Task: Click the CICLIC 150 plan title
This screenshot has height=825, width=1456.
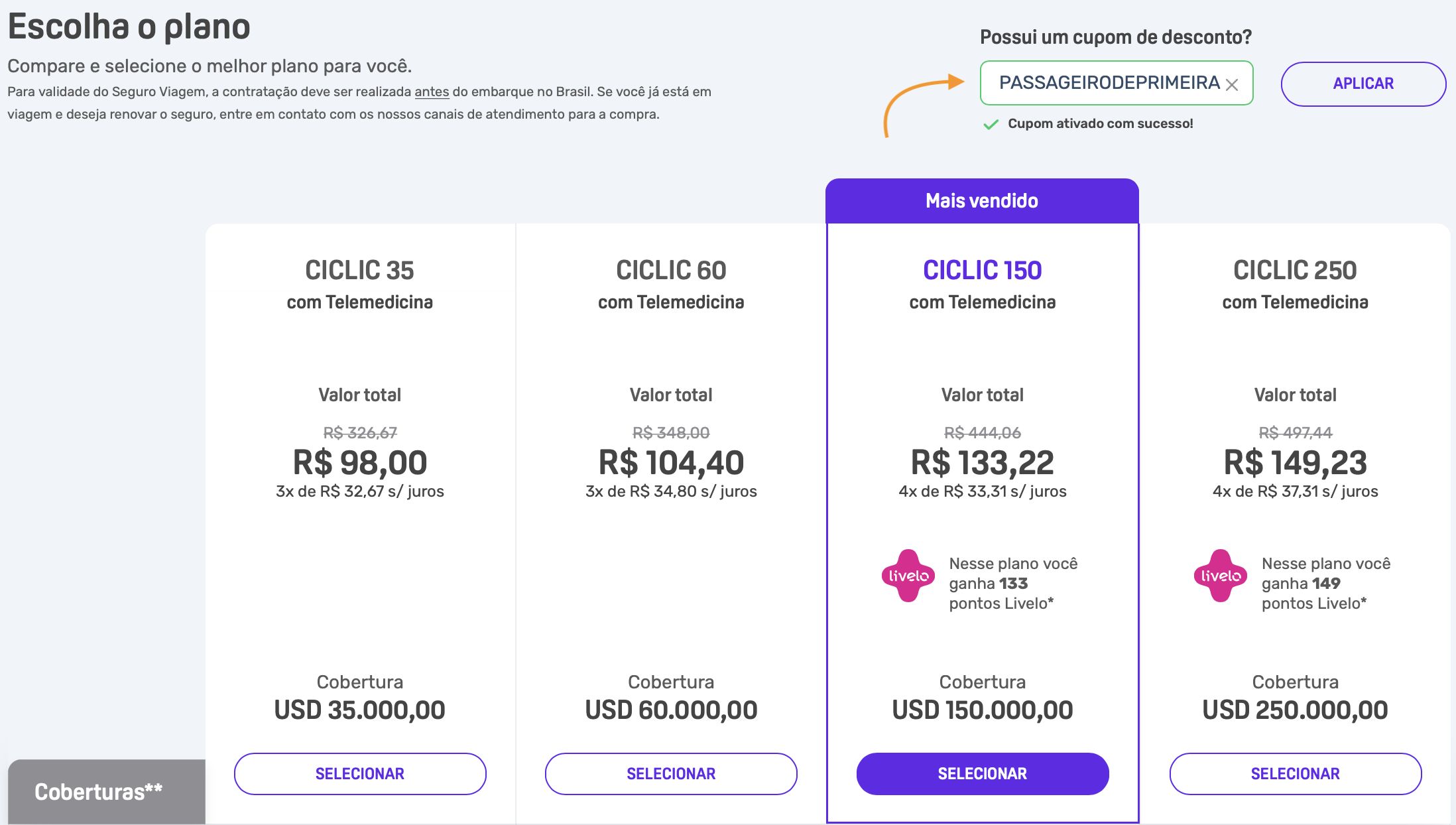Action: (983, 270)
